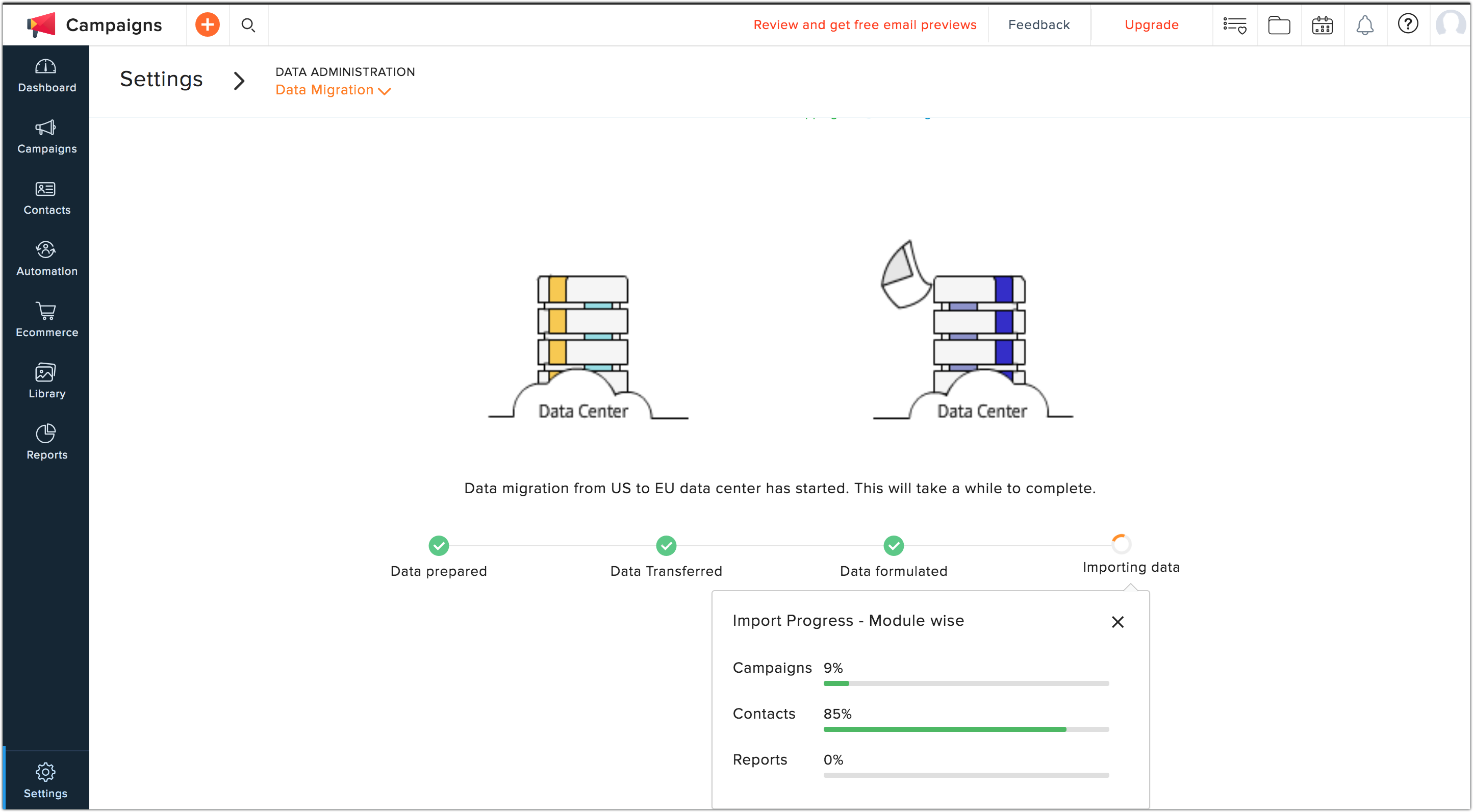
Task: Click the green checkmark for Data formulated
Action: tap(894, 545)
